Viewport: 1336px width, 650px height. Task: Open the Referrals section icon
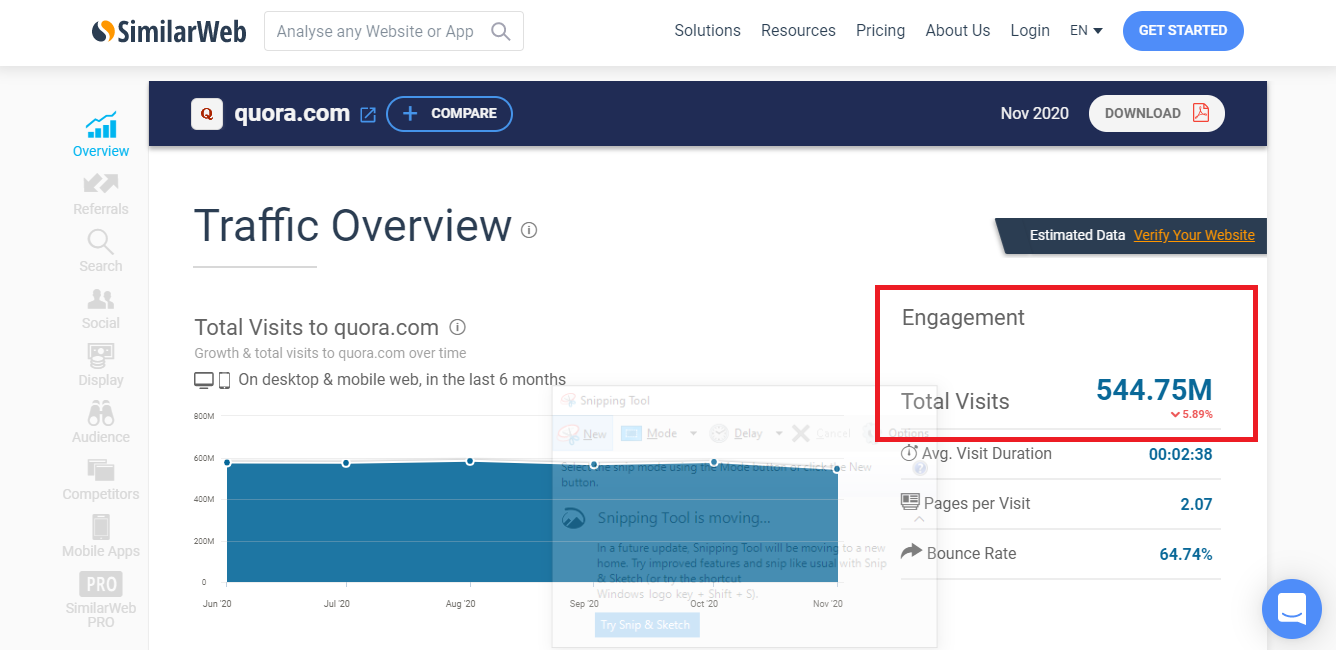pos(101,184)
